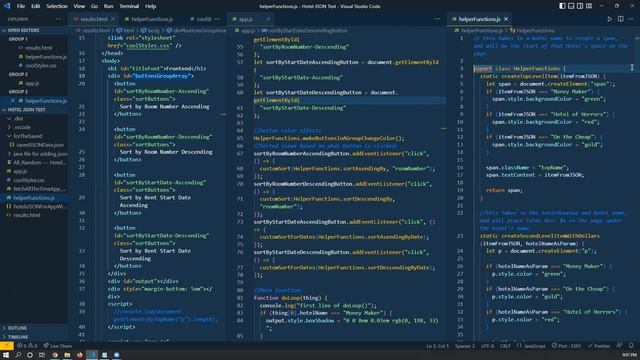Expand the .vscode folder
The height and width of the screenshot is (360, 640).
[x=22, y=127]
